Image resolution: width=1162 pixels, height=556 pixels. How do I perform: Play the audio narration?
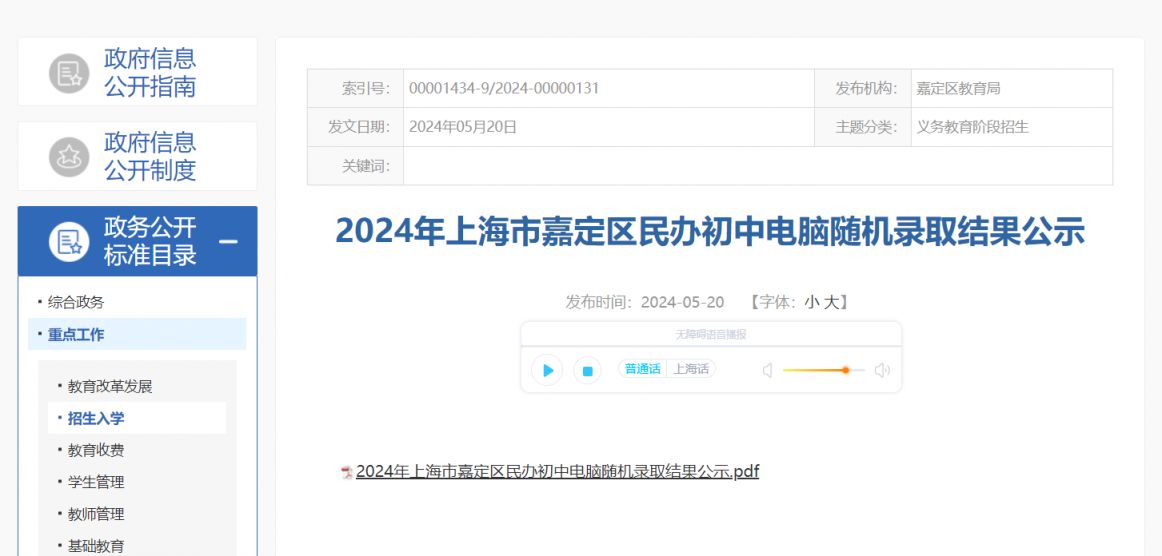(x=547, y=370)
